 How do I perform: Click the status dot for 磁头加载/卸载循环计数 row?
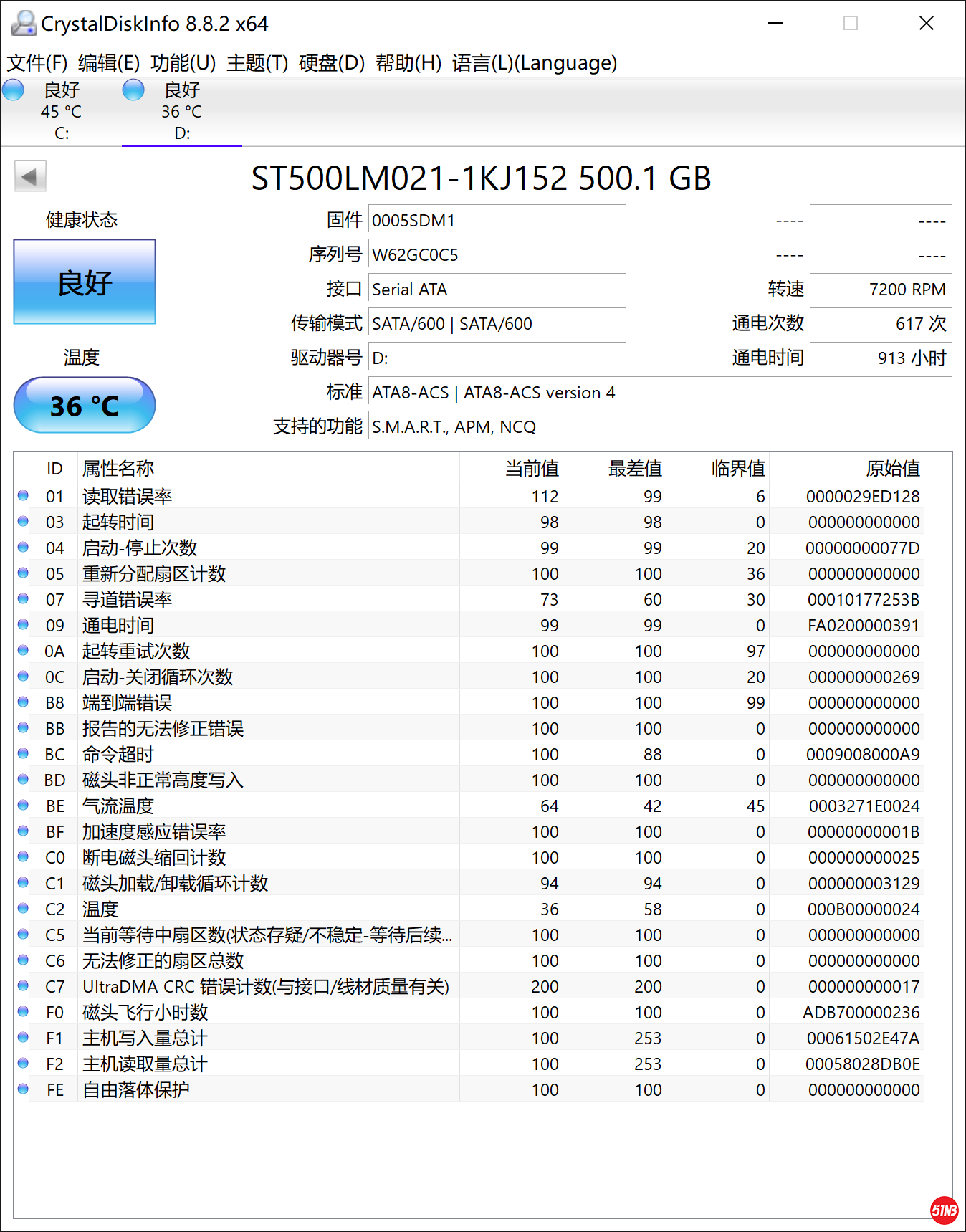pos(23,882)
